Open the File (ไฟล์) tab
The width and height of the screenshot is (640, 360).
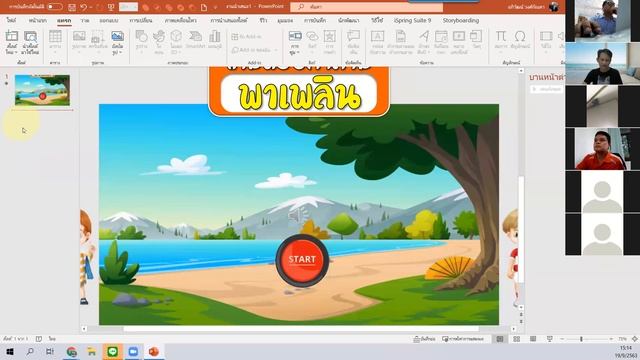coord(11,20)
